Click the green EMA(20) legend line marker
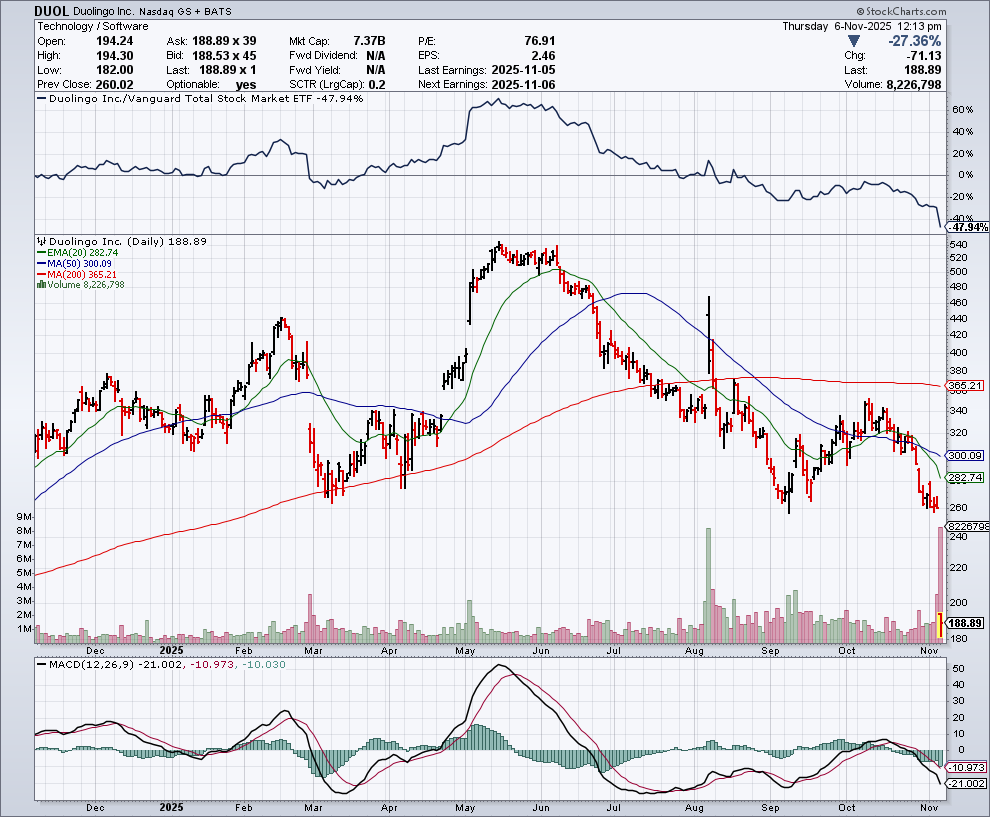 [x=40, y=253]
